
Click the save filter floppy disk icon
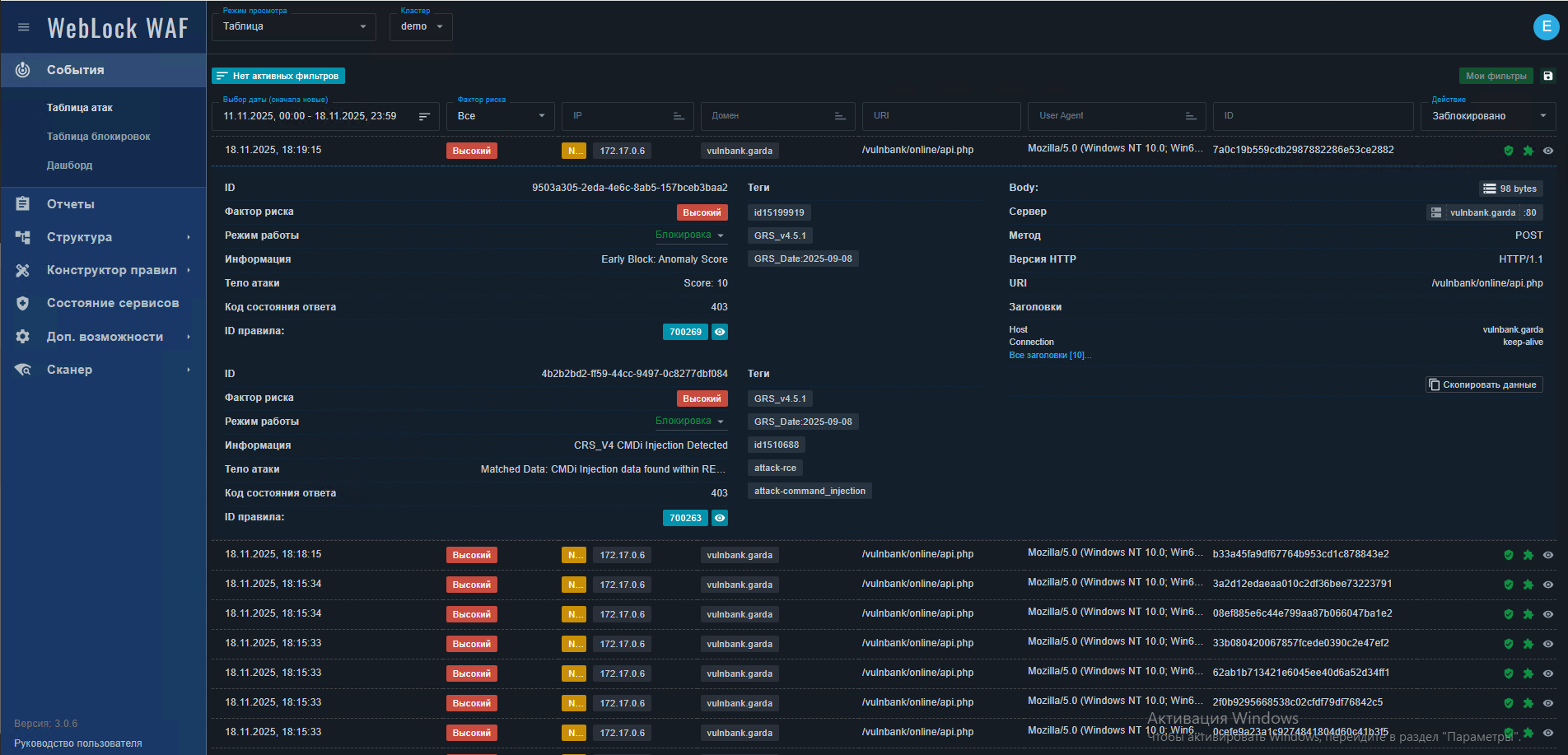[1548, 76]
